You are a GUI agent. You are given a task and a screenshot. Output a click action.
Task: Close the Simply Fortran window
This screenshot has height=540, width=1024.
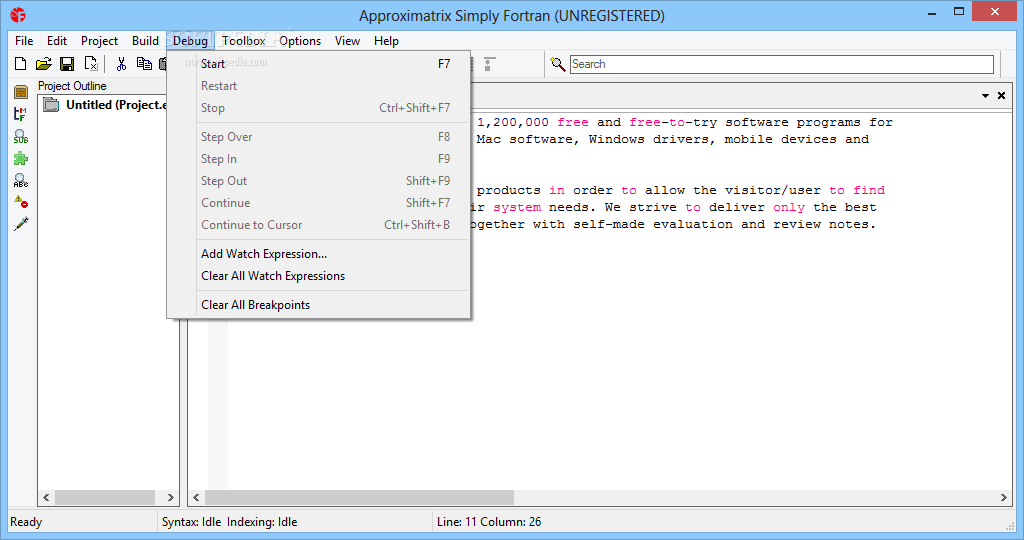[x=995, y=12]
